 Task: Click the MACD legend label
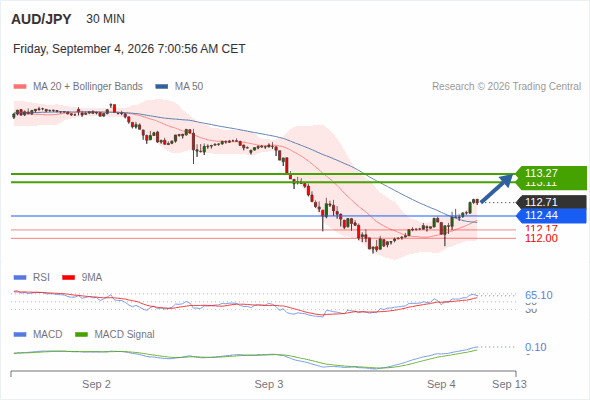(x=48, y=335)
